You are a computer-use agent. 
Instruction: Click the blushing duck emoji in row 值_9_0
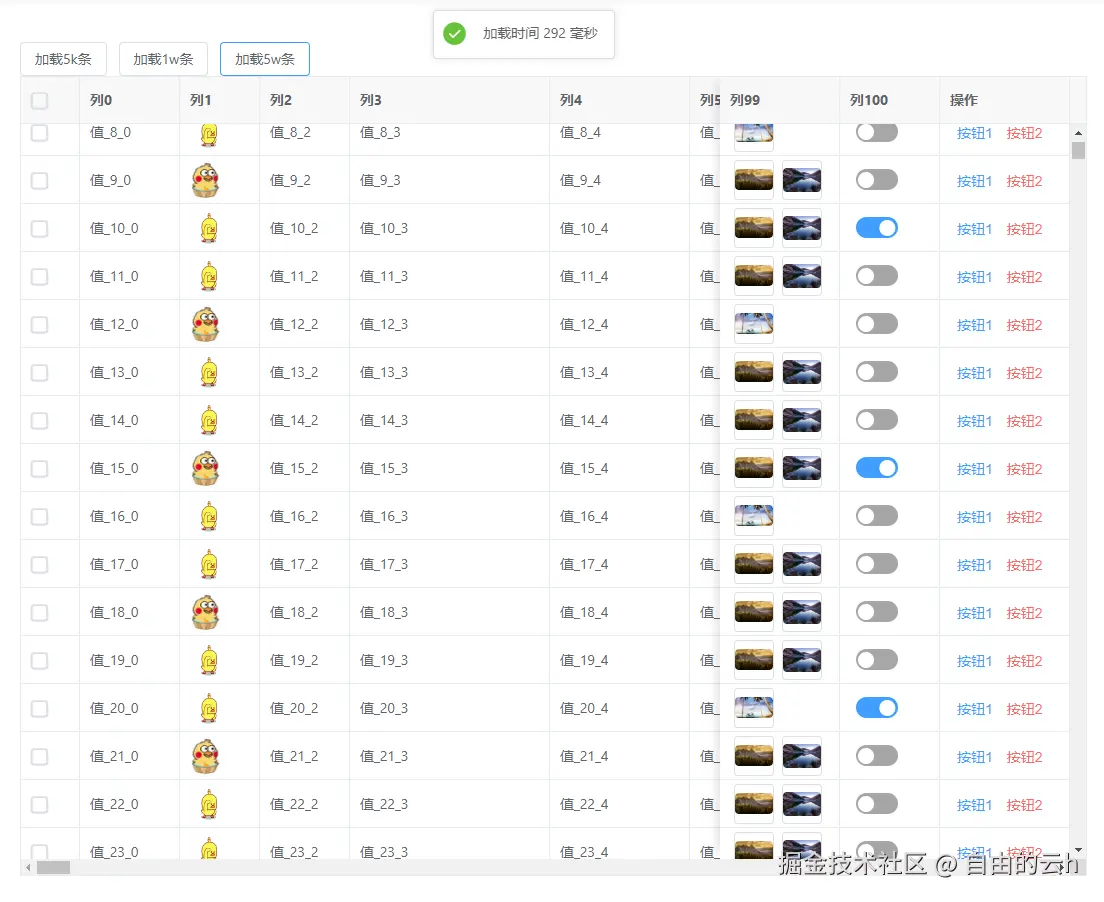pos(206,180)
